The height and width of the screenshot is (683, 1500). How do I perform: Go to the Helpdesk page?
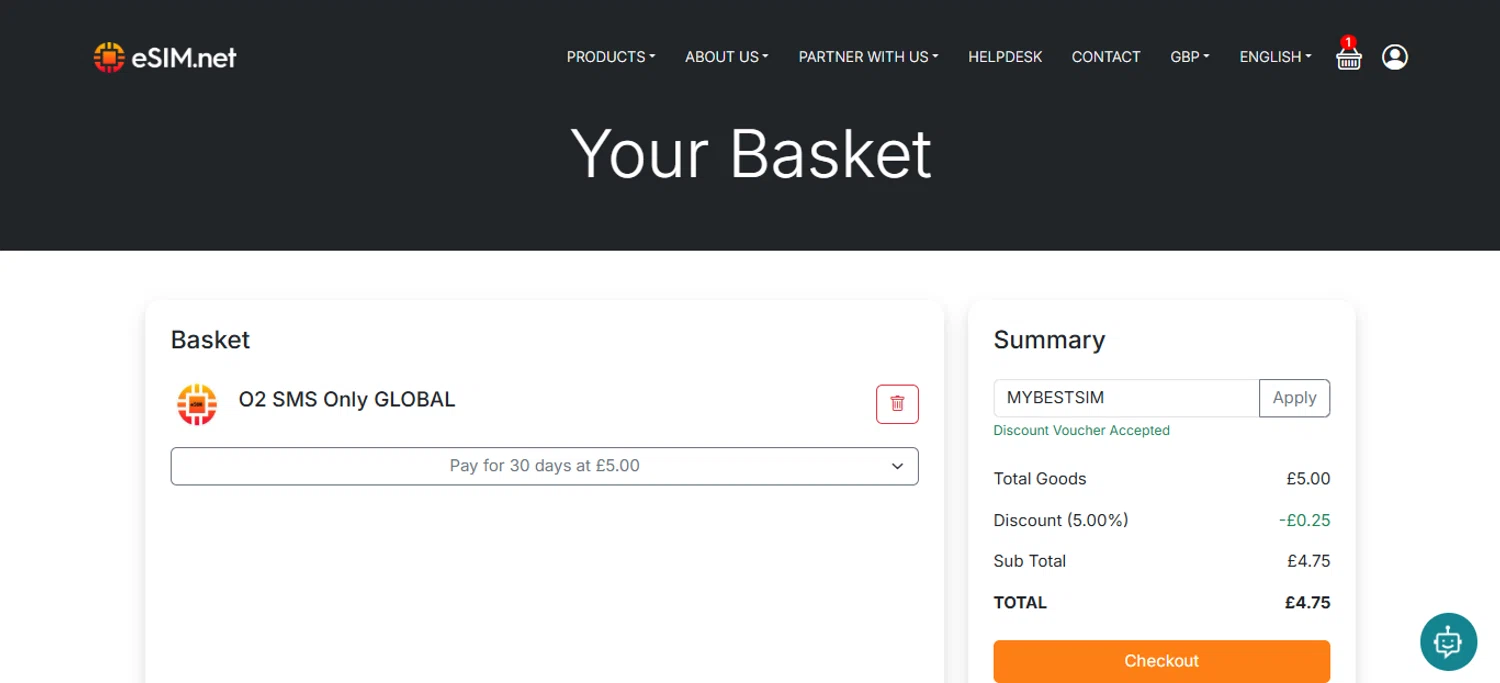(1005, 57)
